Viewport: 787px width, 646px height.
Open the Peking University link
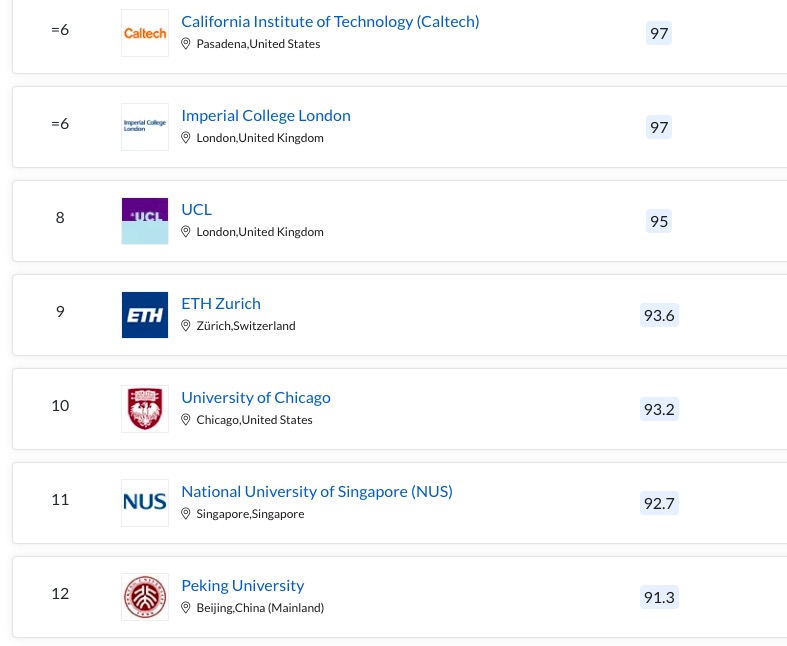click(x=243, y=586)
